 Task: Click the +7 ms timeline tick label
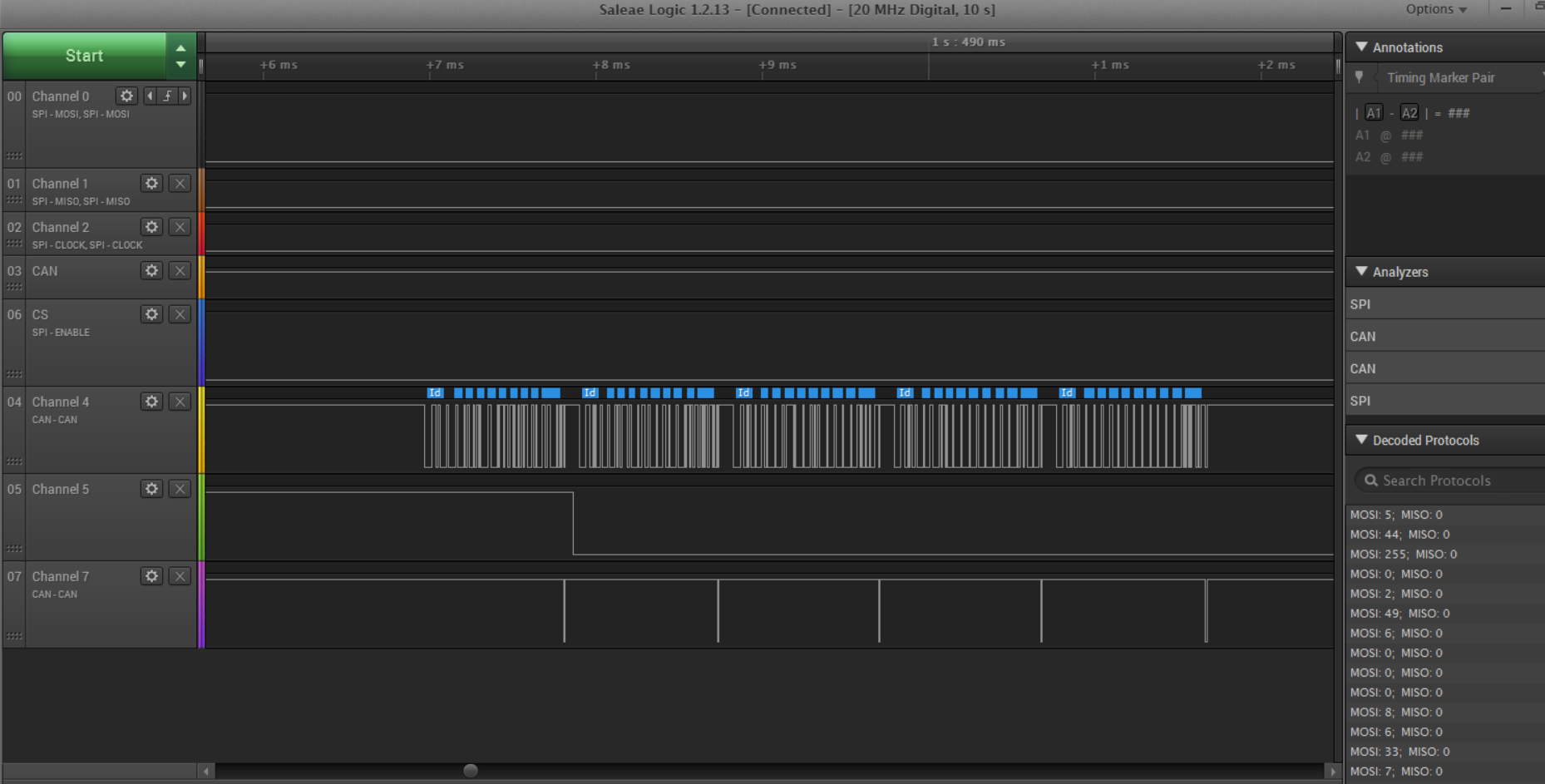[445, 65]
